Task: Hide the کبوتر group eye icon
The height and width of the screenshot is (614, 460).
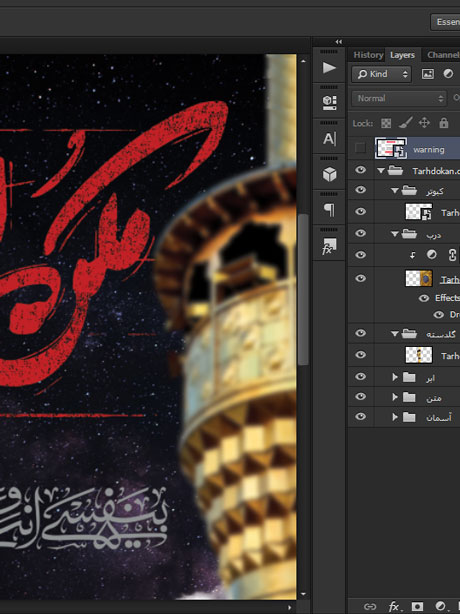Action: tap(361, 190)
